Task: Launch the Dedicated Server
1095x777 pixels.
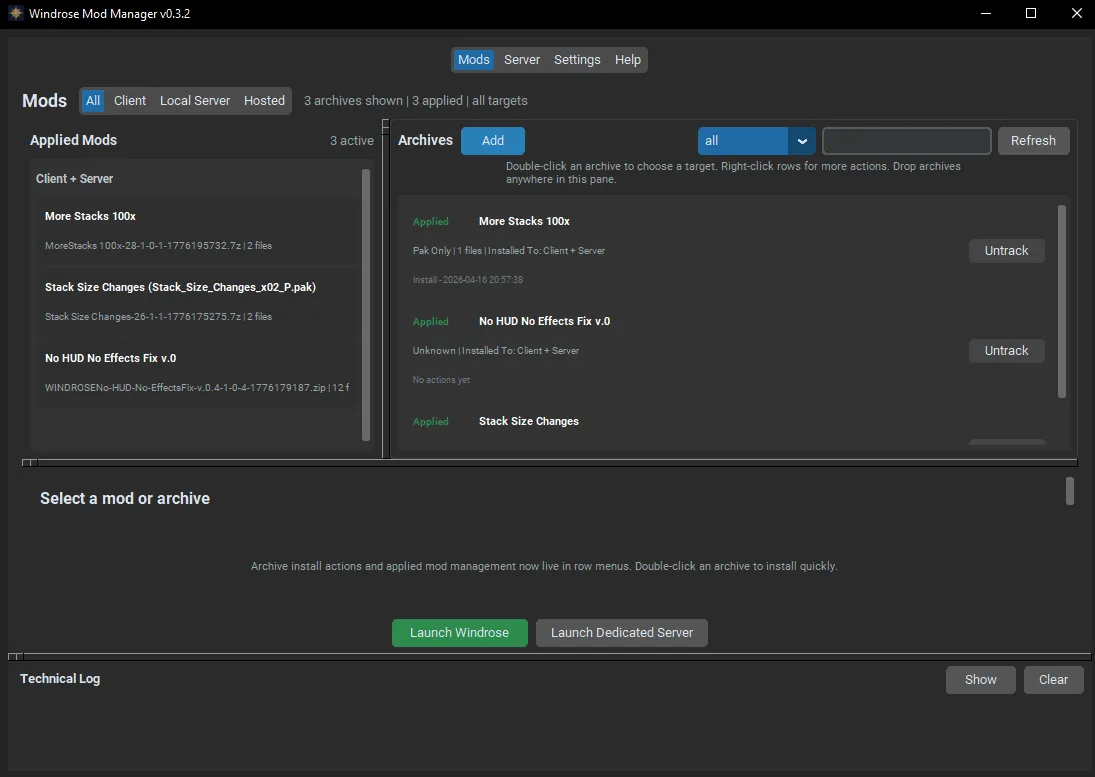Action: 622,632
